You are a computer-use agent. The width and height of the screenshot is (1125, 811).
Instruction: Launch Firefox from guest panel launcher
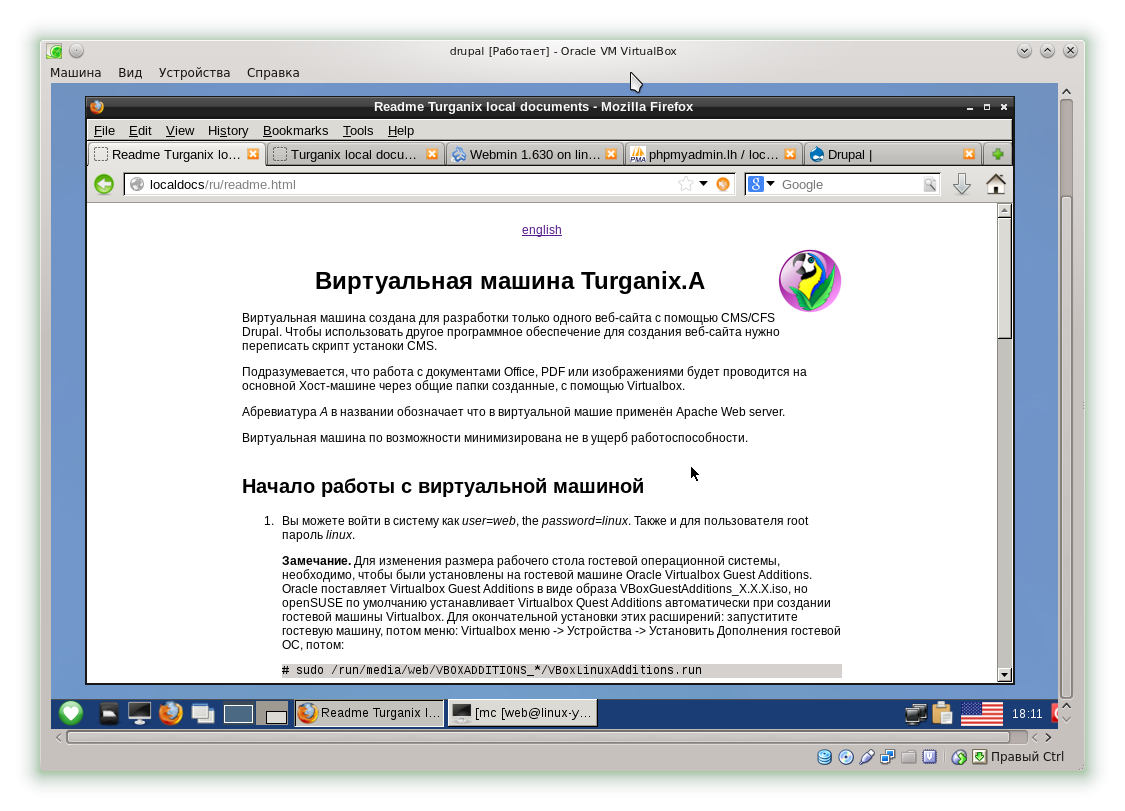171,713
